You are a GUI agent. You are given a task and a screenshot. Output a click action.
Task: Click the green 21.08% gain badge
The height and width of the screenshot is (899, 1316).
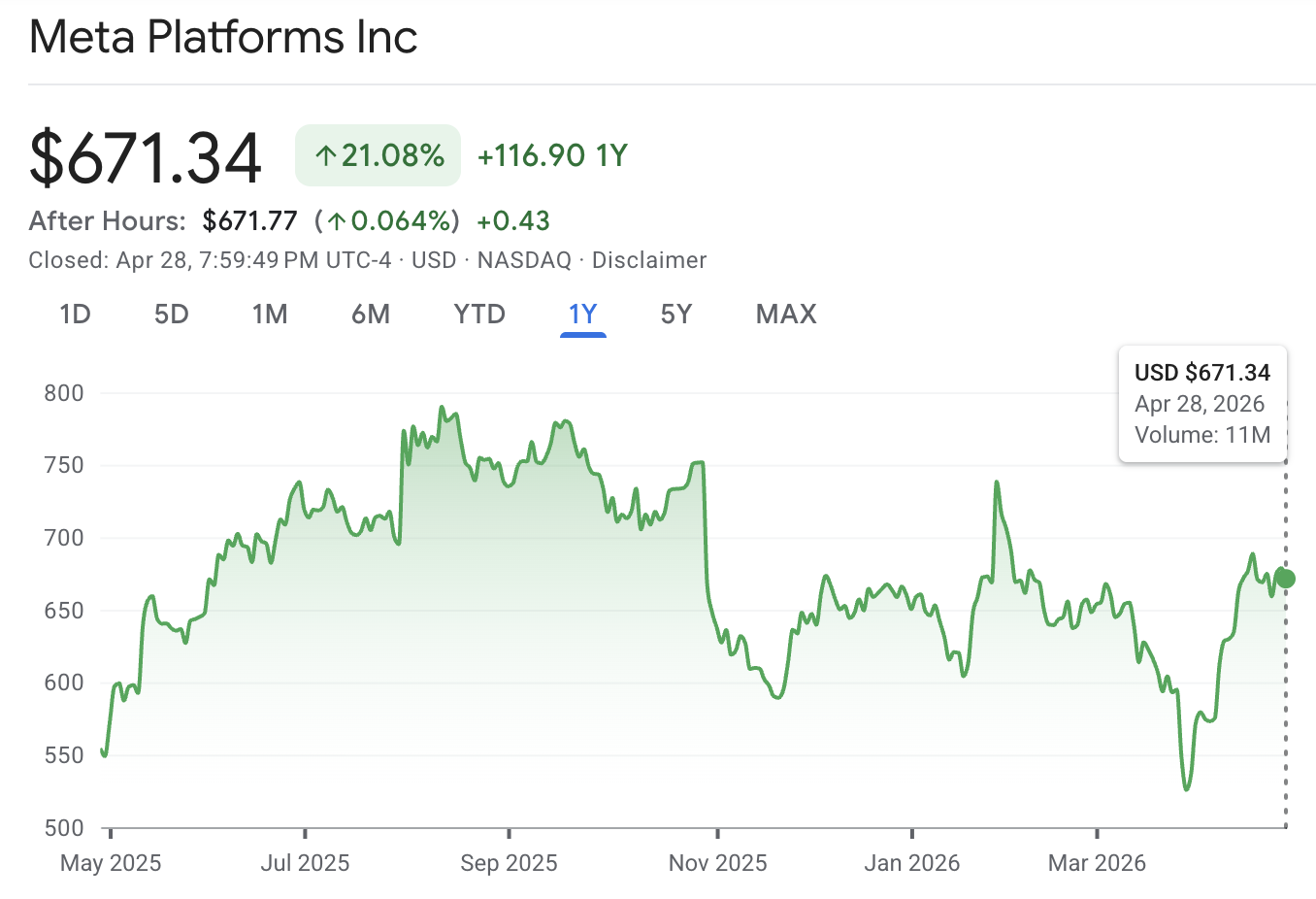coord(378,154)
